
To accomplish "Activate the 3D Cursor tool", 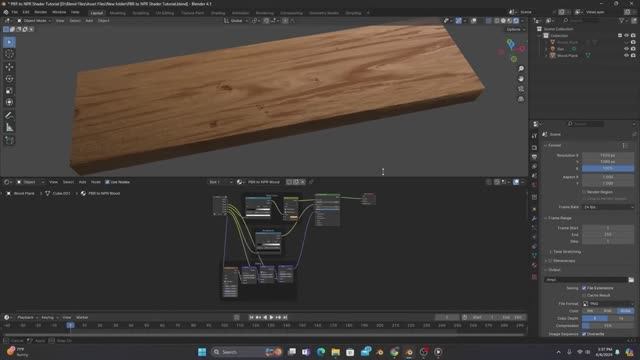I will pos(9,54).
